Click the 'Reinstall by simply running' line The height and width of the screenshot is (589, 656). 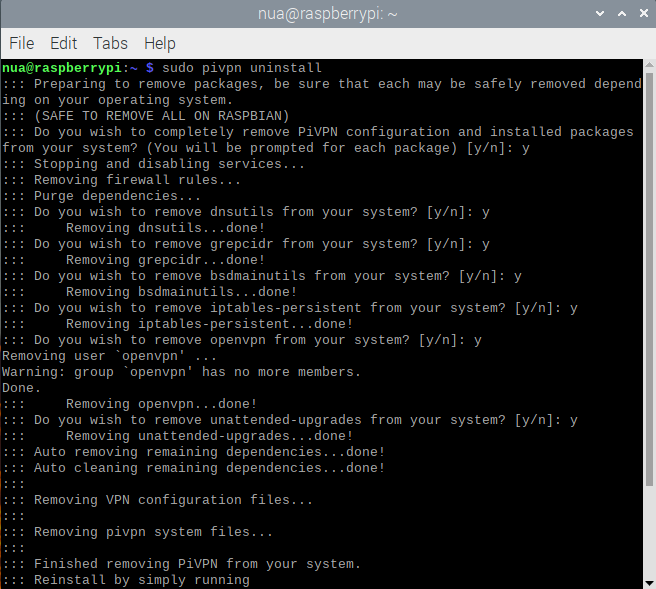click(x=142, y=580)
